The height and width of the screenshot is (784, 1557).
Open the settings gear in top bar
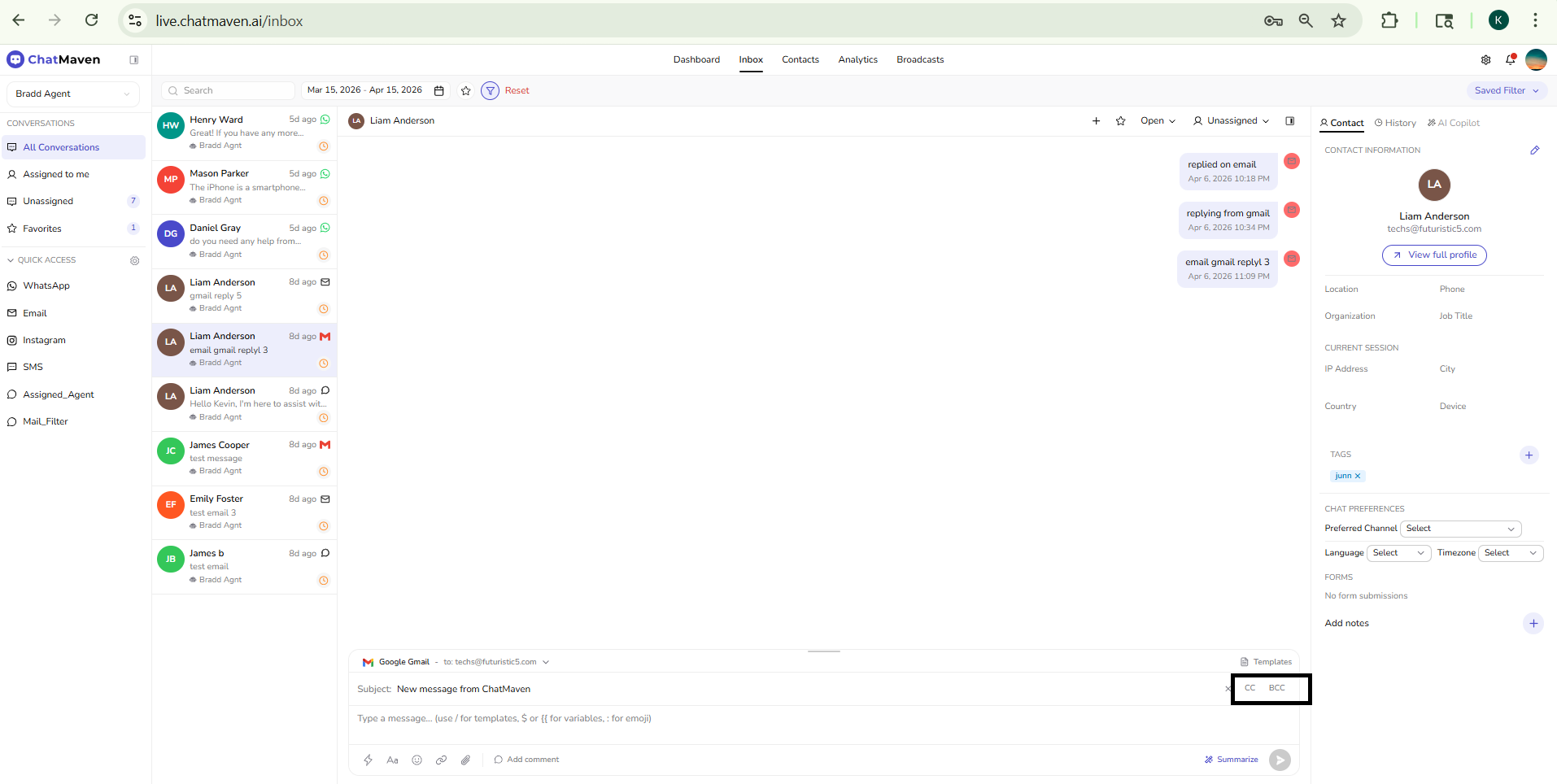[1485, 59]
